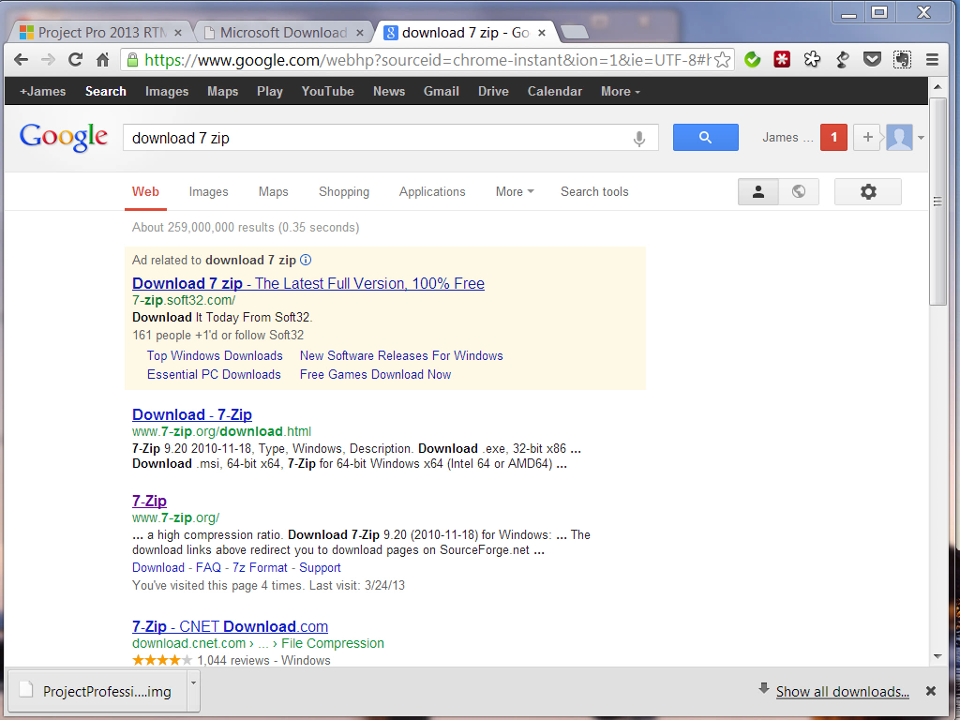
Task: Click the vertical page scrollbar thumb
Action: [x=938, y=200]
